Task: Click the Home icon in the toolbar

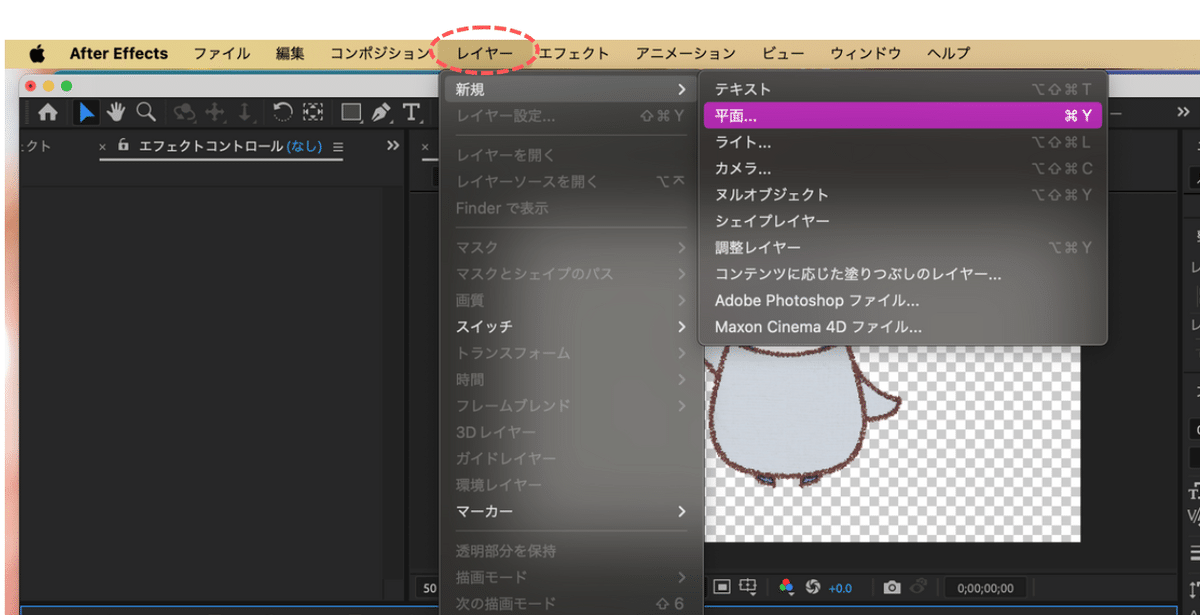Action: tap(47, 112)
